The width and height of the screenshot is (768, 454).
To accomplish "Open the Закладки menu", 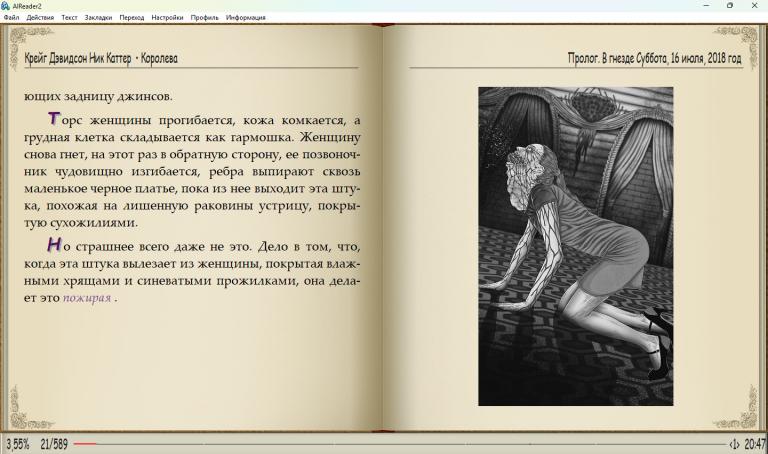I will pyautogui.click(x=98, y=17).
